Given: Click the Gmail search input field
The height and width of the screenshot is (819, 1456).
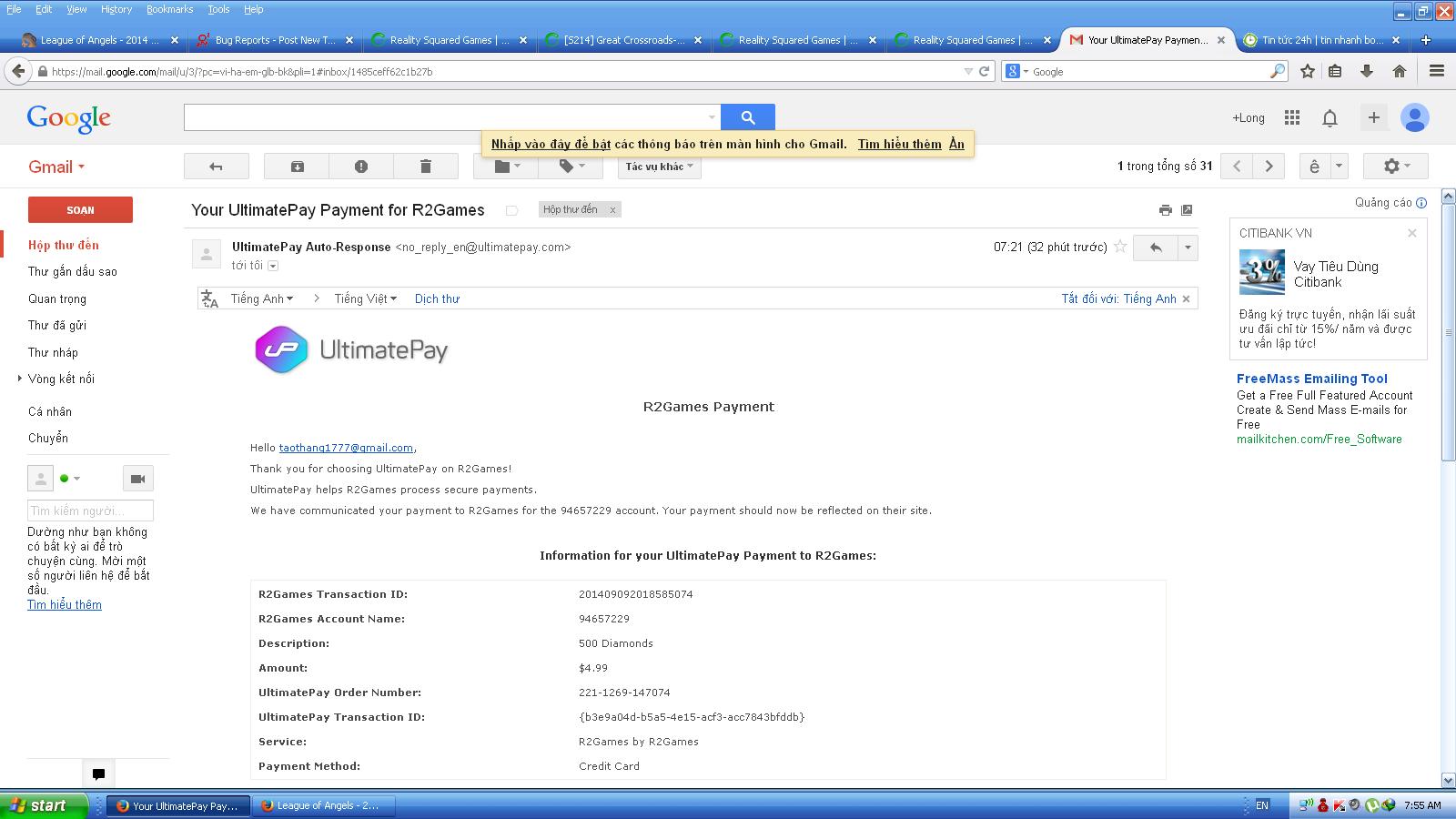Looking at the screenshot, I should (x=446, y=117).
